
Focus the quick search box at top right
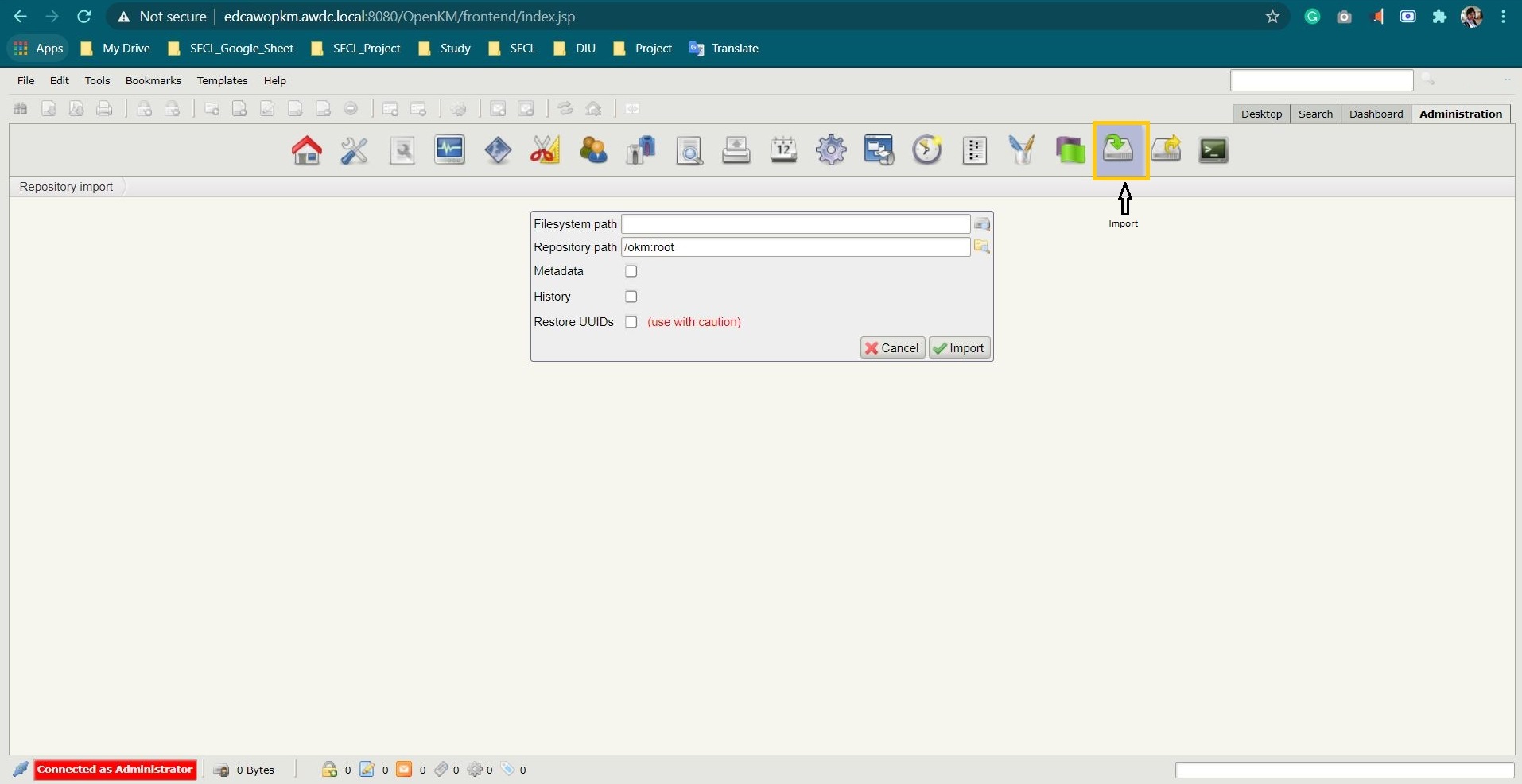1322,80
